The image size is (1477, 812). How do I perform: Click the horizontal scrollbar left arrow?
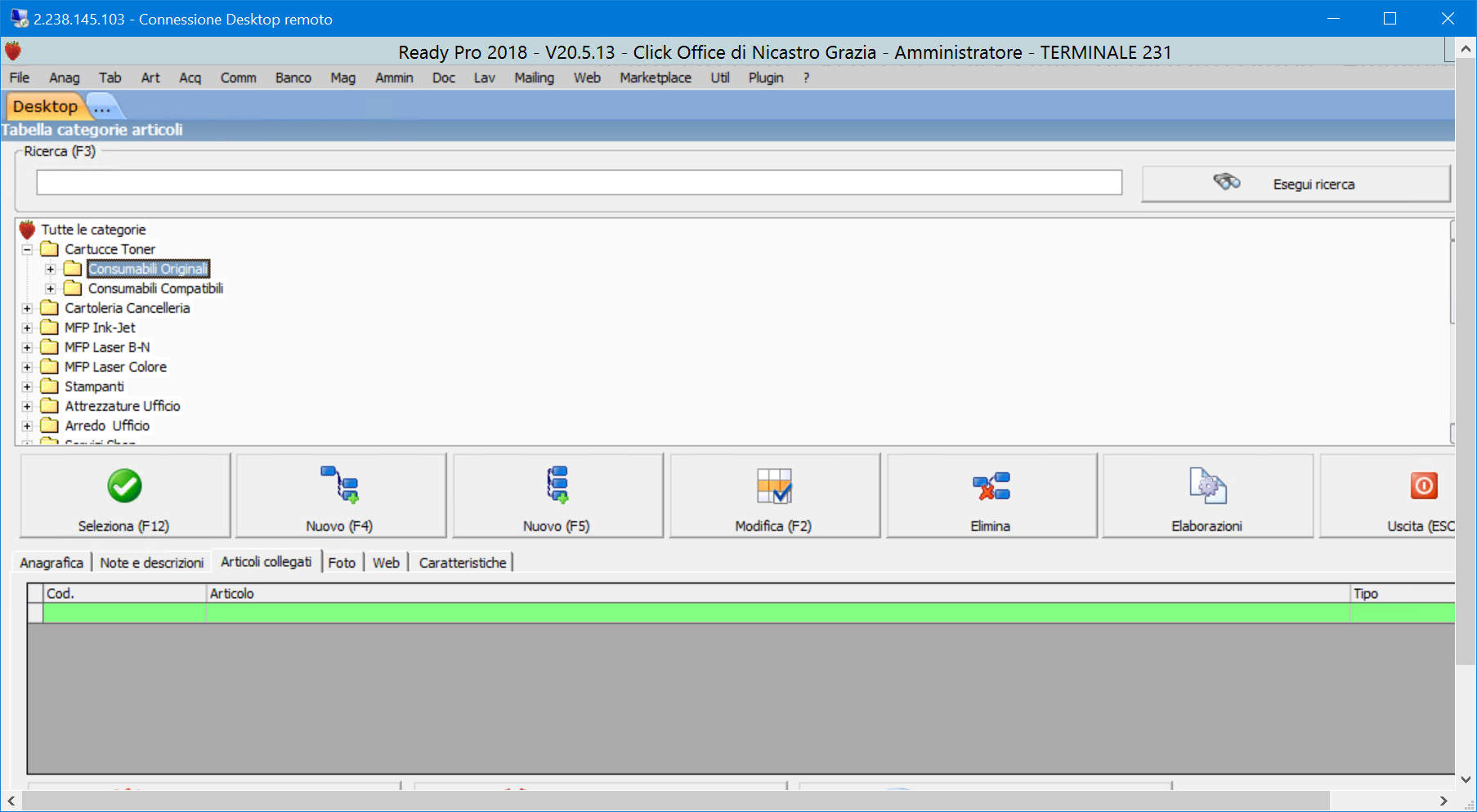(11, 801)
